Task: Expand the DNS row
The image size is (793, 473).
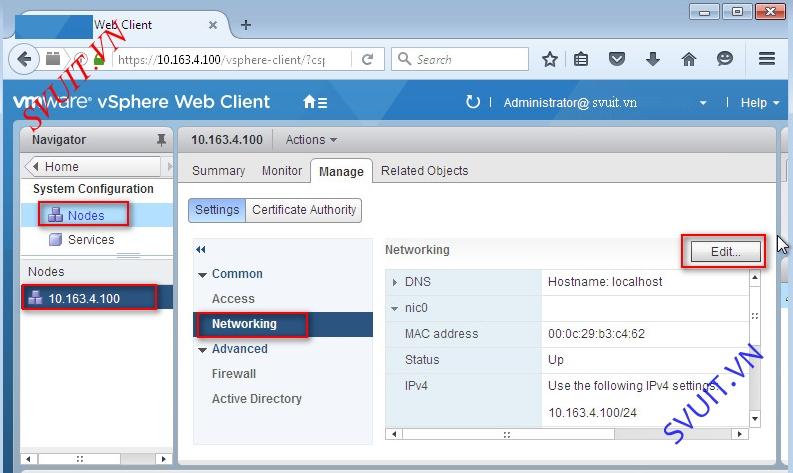Action: click(394, 282)
